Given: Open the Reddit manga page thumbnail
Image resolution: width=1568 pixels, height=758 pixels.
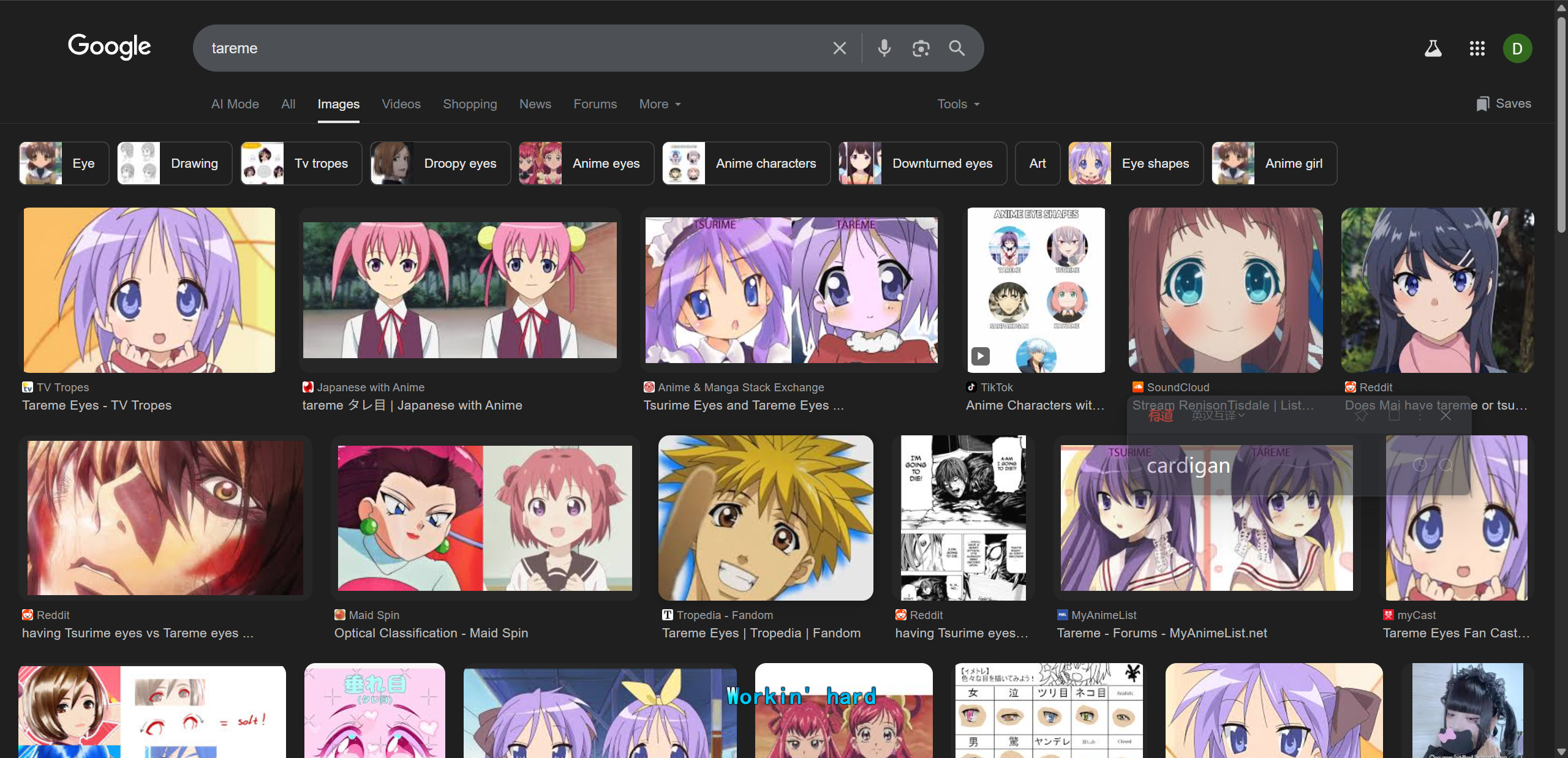Looking at the screenshot, I should (x=963, y=518).
